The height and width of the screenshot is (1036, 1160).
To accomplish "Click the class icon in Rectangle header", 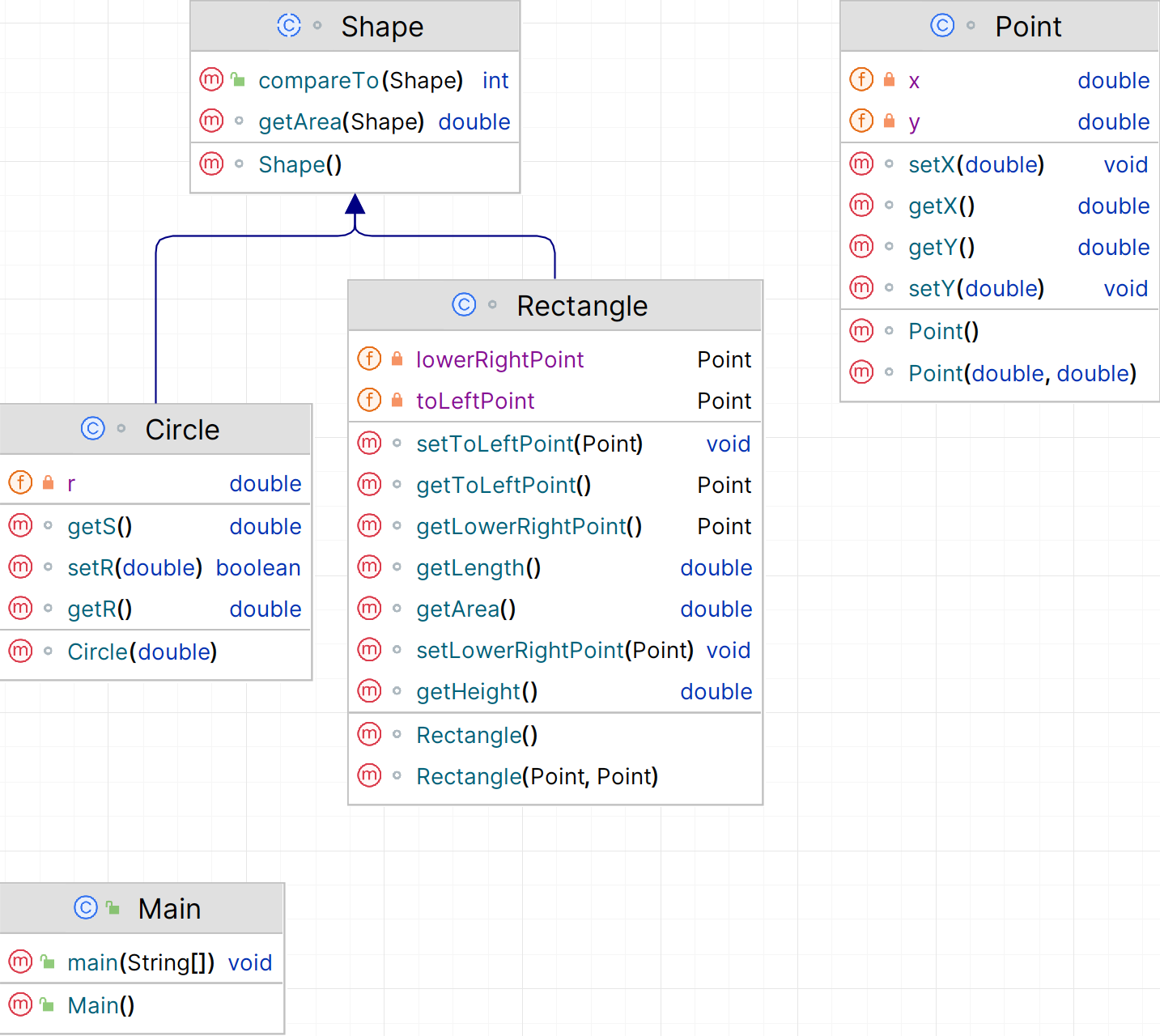I will point(464,305).
